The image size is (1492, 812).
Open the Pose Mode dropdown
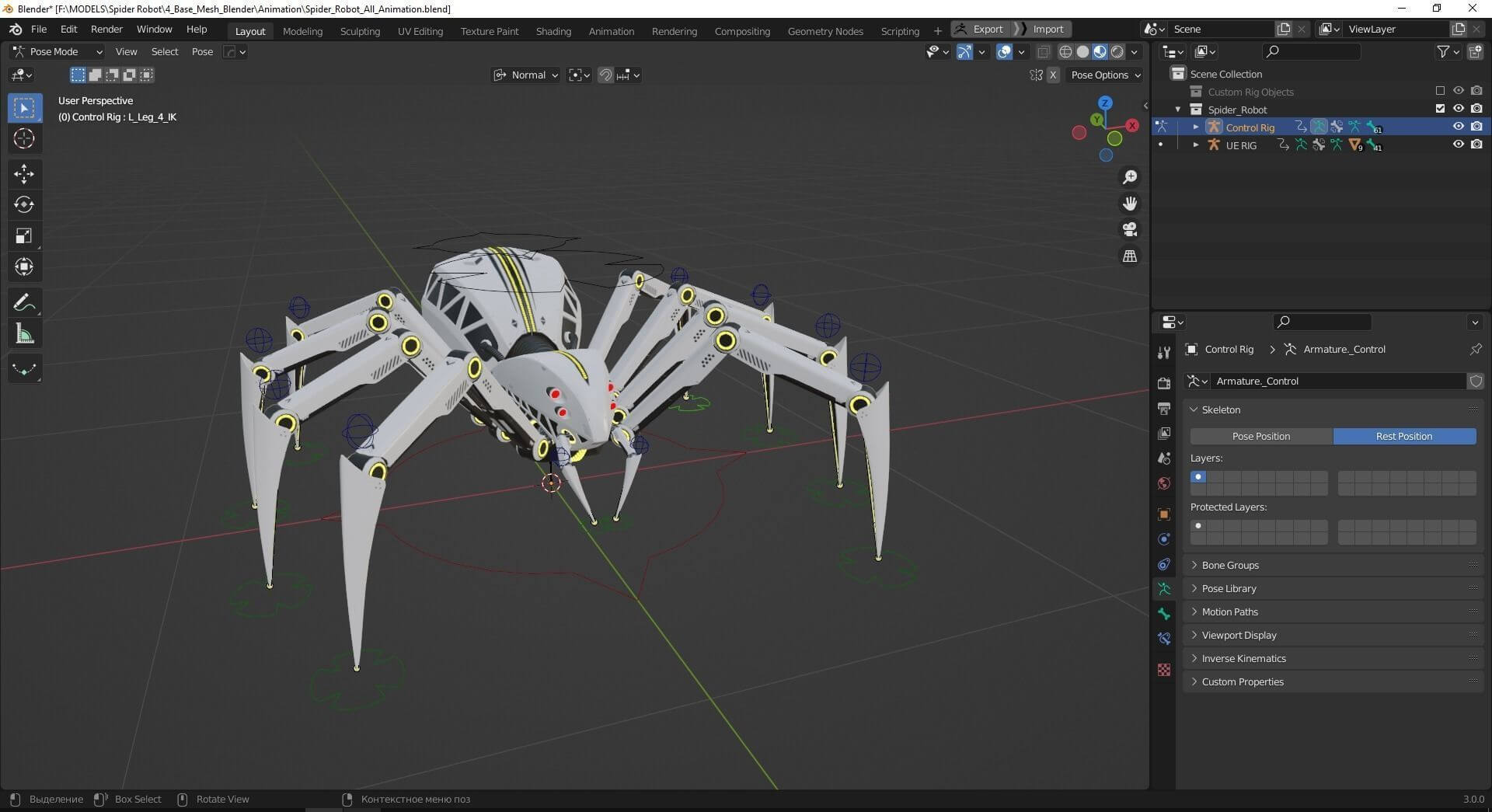coord(56,51)
